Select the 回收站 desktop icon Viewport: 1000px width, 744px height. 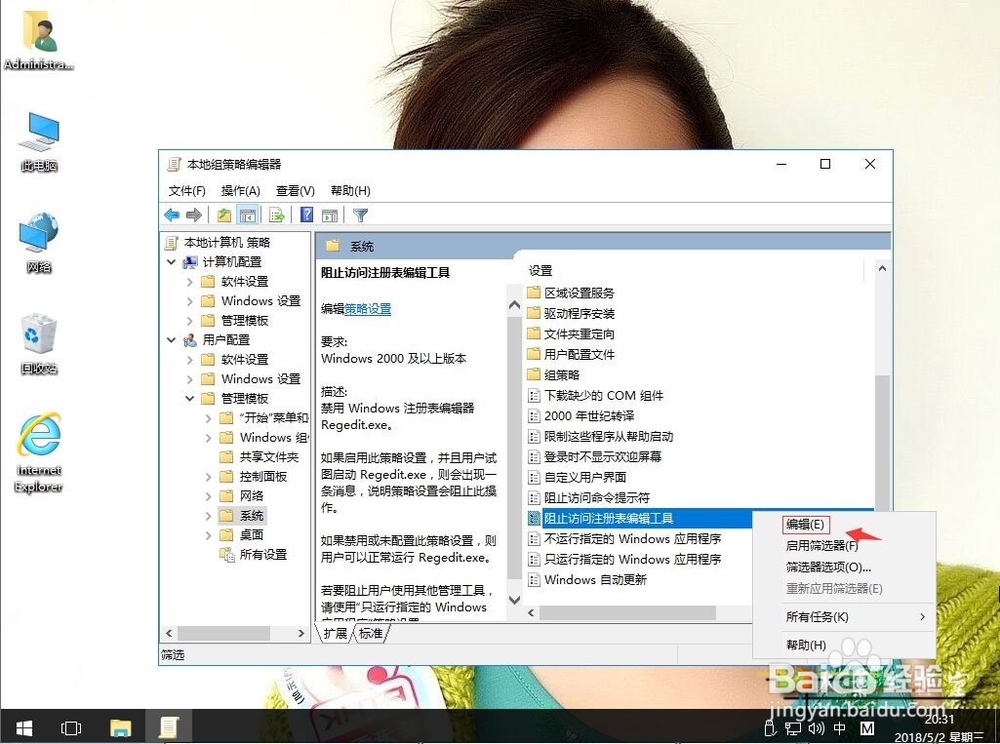[x=40, y=344]
